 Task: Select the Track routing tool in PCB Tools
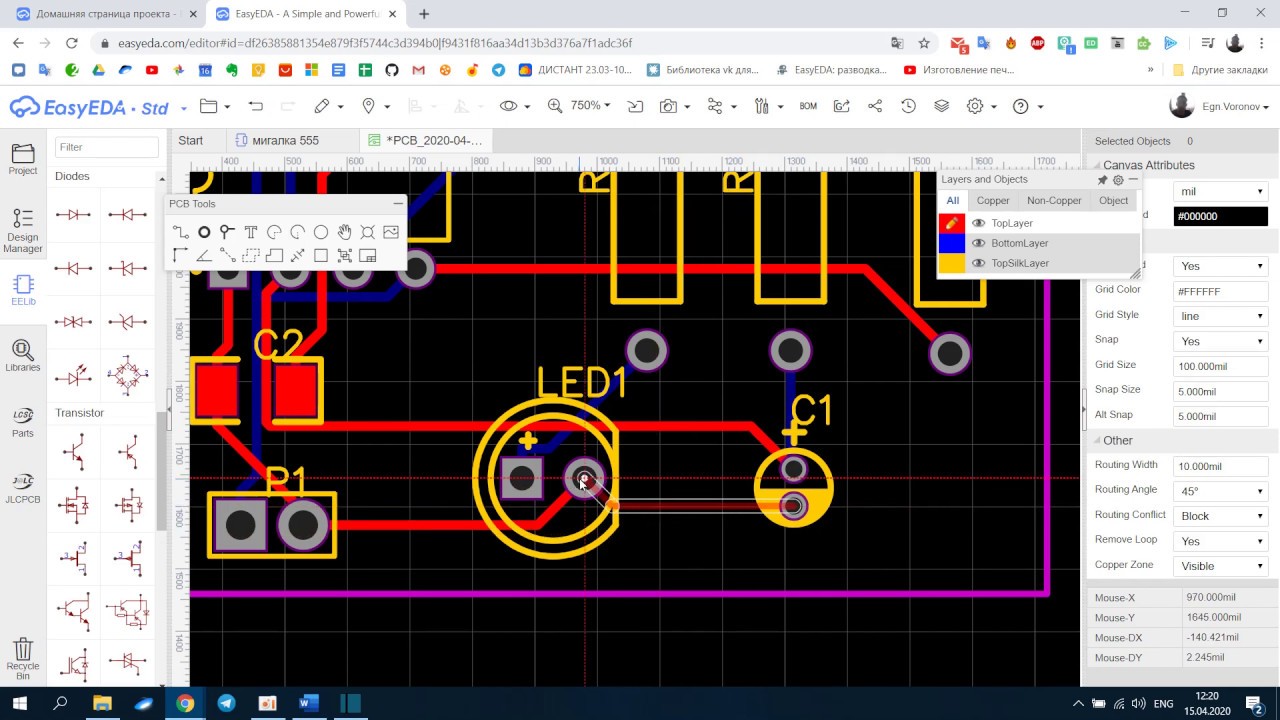[180, 232]
